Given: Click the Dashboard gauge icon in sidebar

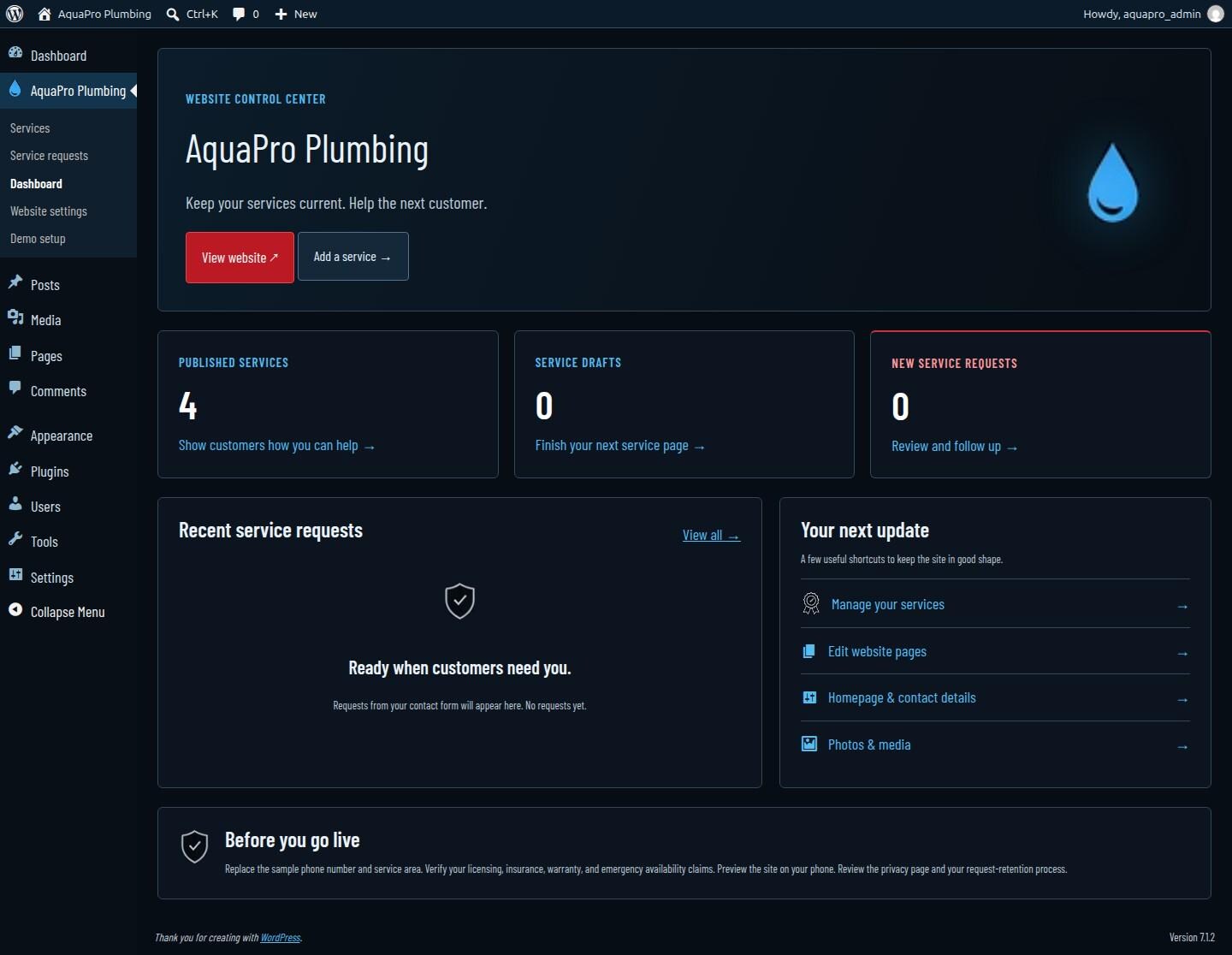Looking at the screenshot, I should point(15,54).
